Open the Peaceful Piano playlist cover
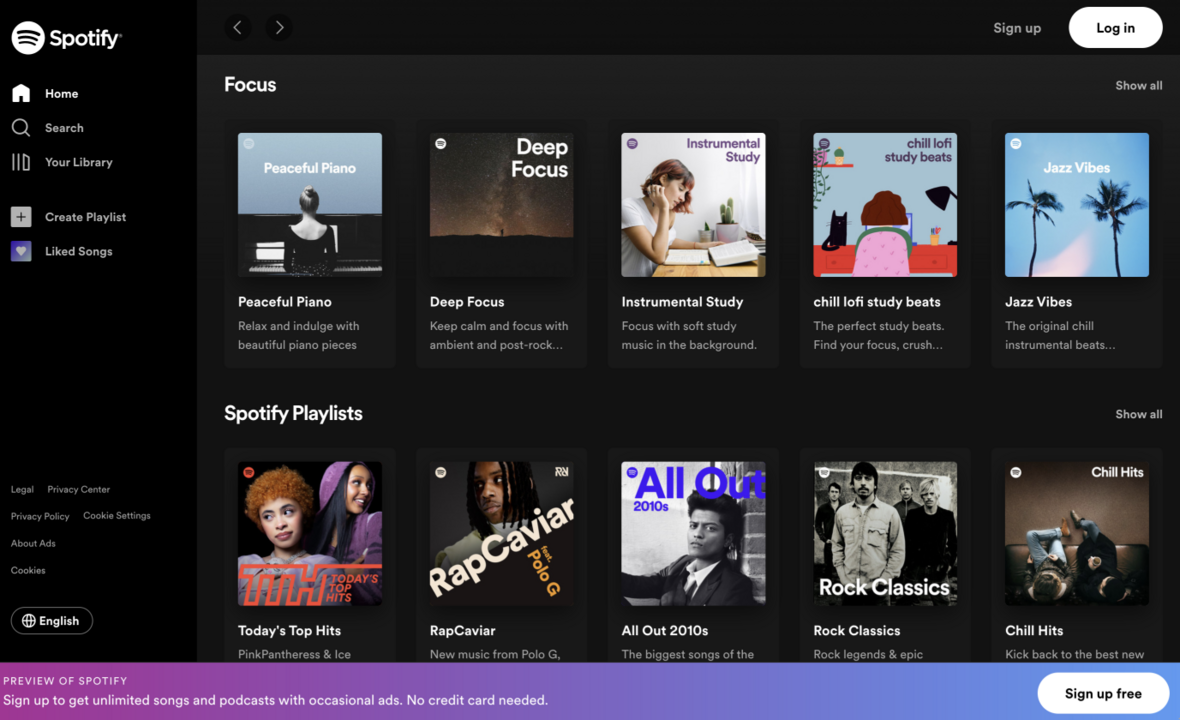The width and height of the screenshot is (1180, 720). coord(310,205)
